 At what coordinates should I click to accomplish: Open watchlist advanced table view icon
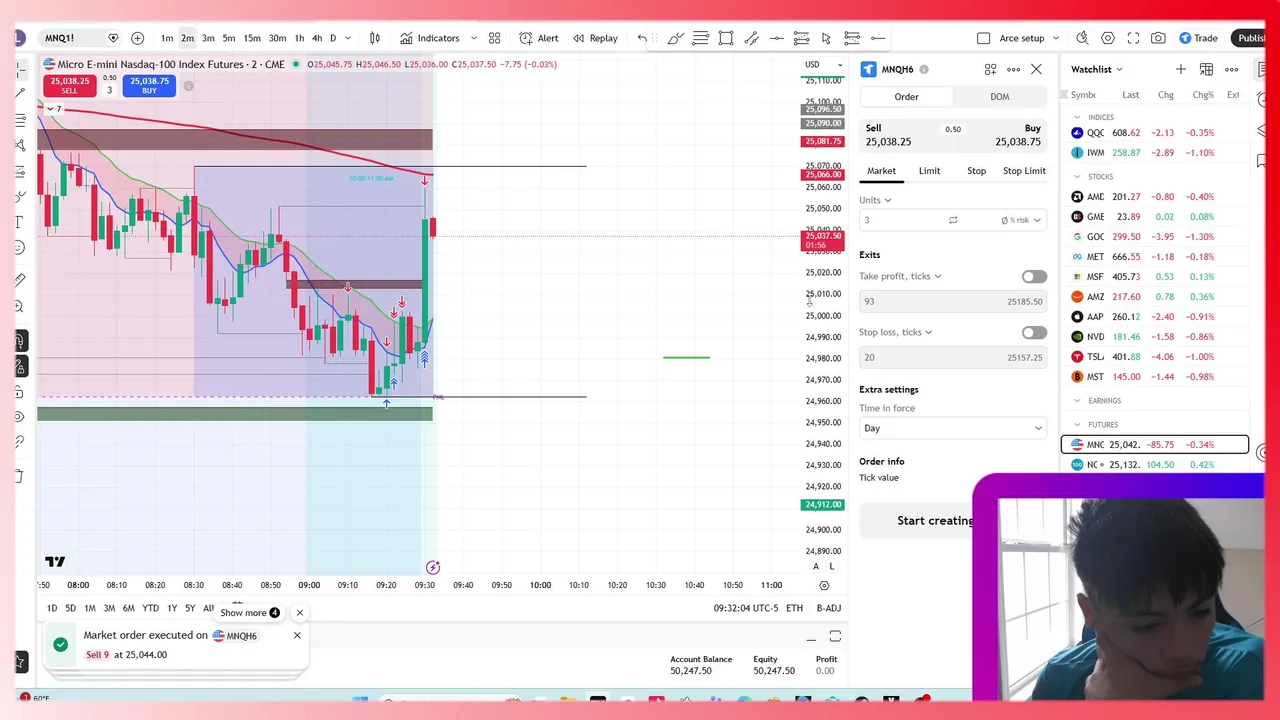1206,69
